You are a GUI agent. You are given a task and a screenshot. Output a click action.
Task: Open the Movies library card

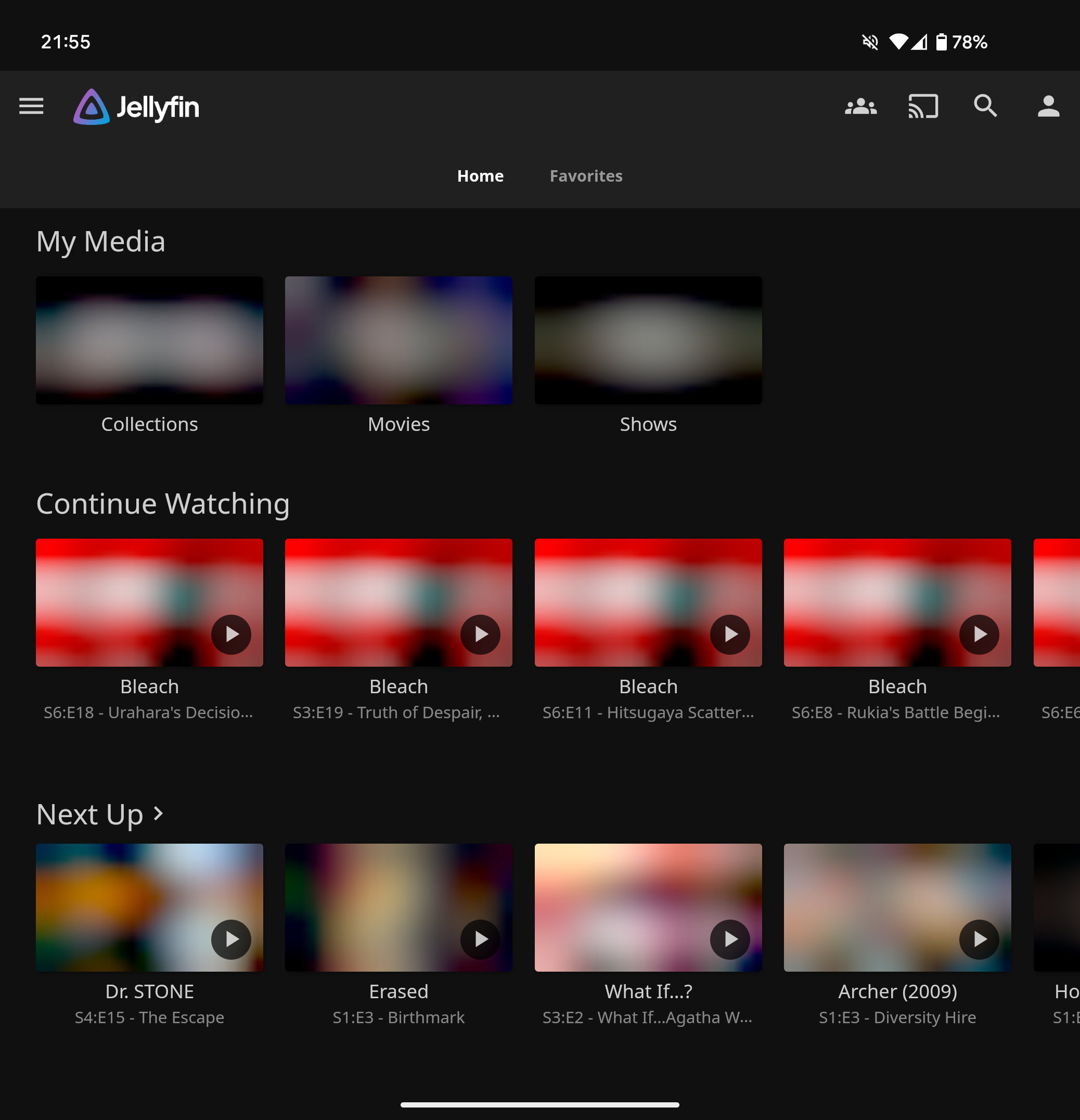tap(398, 340)
